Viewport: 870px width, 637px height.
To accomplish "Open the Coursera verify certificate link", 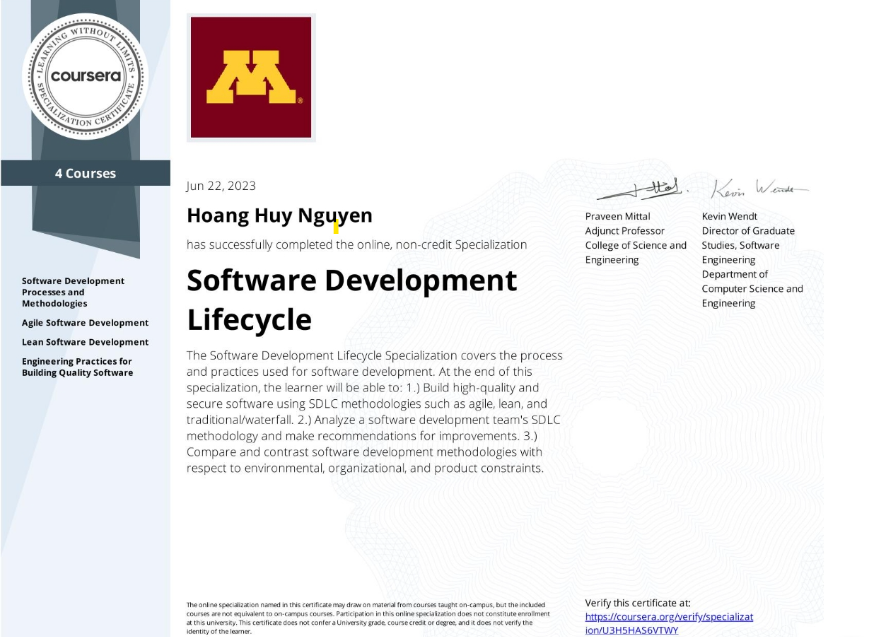I will pos(654,623).
